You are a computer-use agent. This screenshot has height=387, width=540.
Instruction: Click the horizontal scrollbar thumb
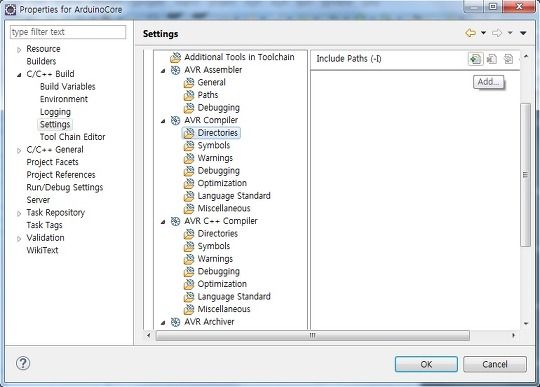click(x=312, y=335)
